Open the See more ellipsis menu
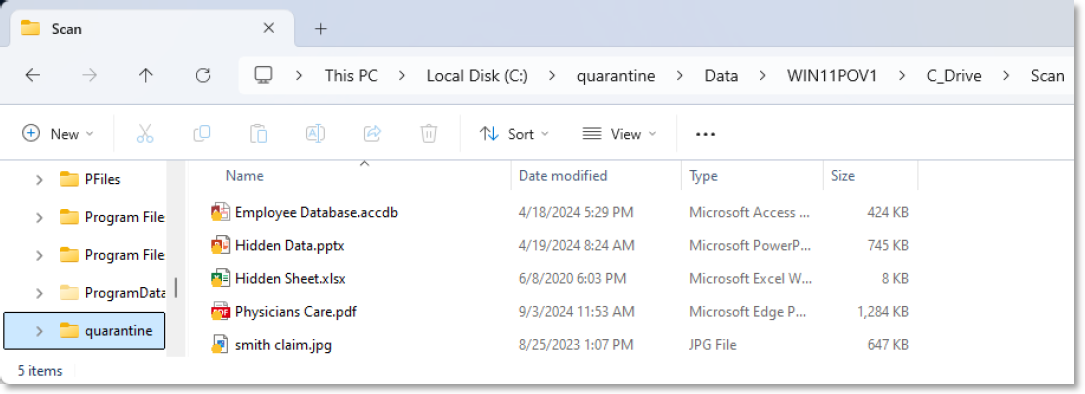This screenshot has height=394, width=1085. coord(705,134)
